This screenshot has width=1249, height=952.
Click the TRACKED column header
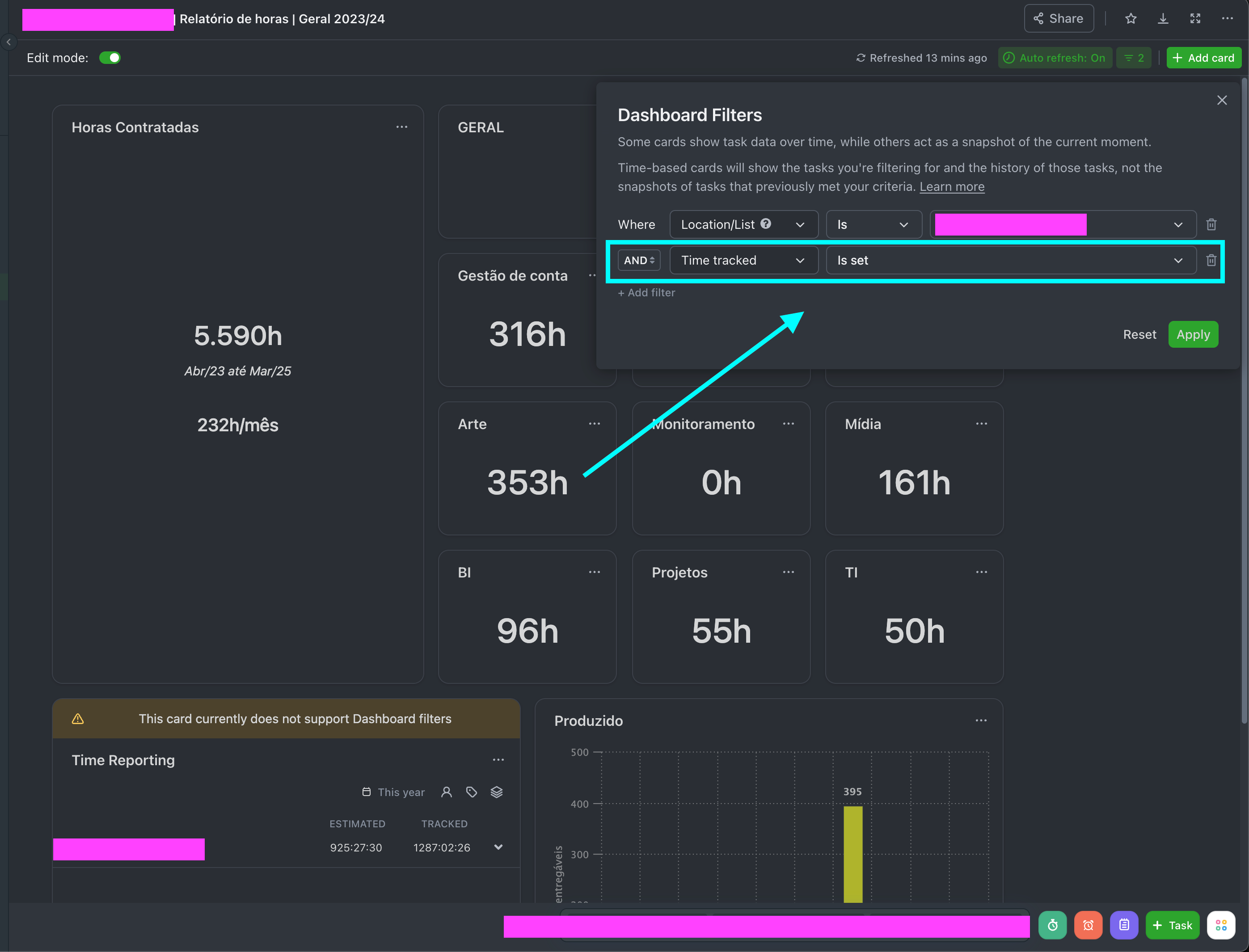pyautogui.click(x=444, y=824)
